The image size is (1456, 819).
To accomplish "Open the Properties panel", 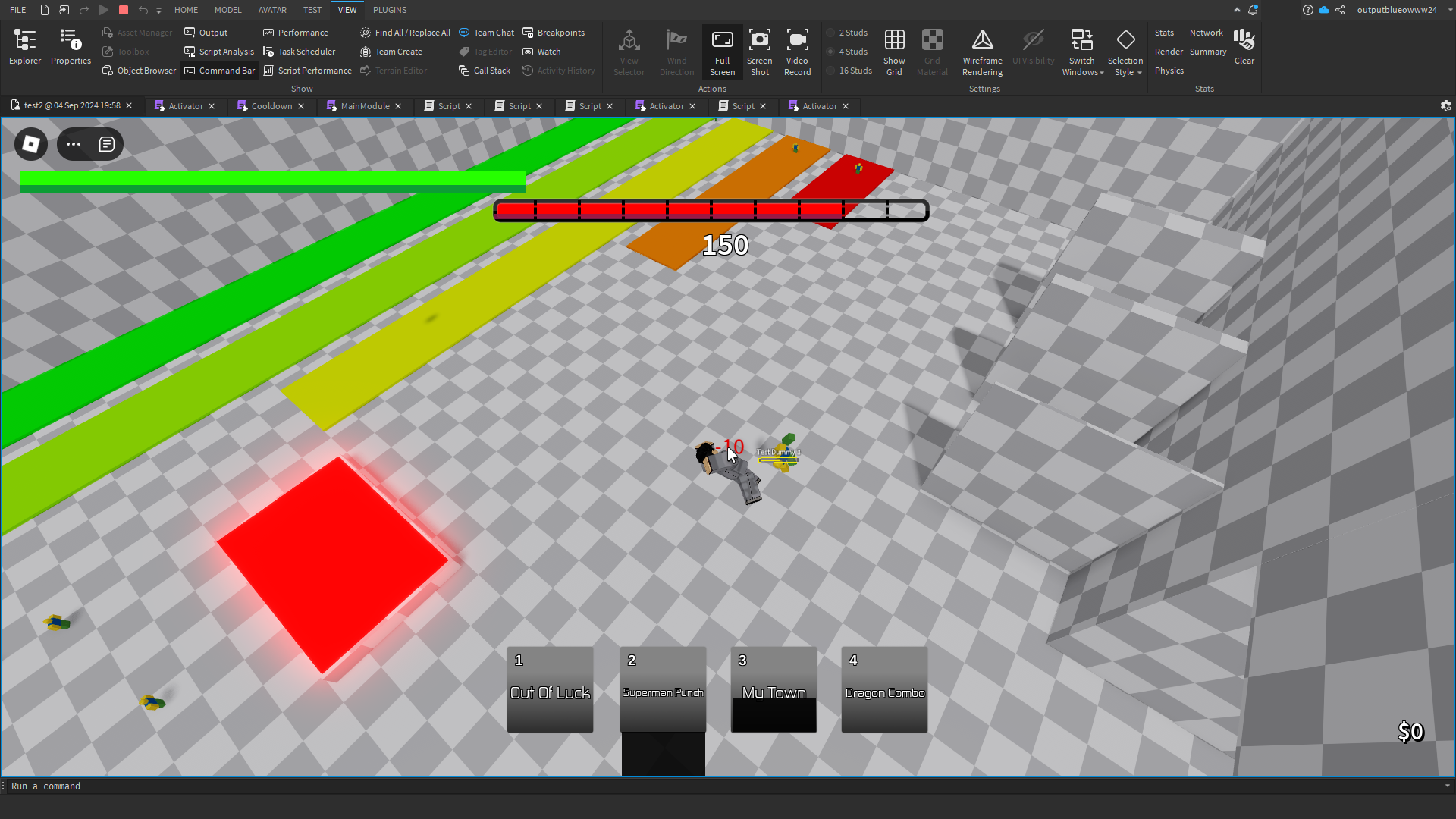I will click(x=71, y=47).
